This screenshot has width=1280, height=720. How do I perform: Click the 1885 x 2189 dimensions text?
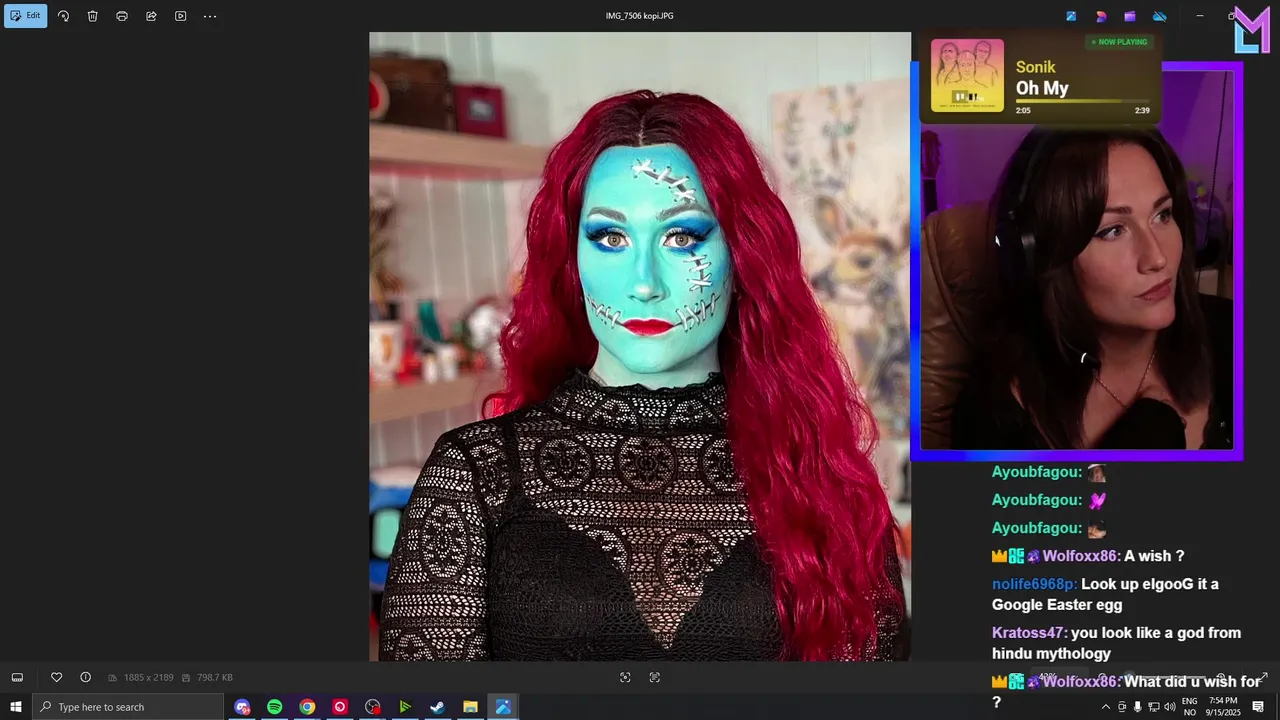(x=148, y=678)
